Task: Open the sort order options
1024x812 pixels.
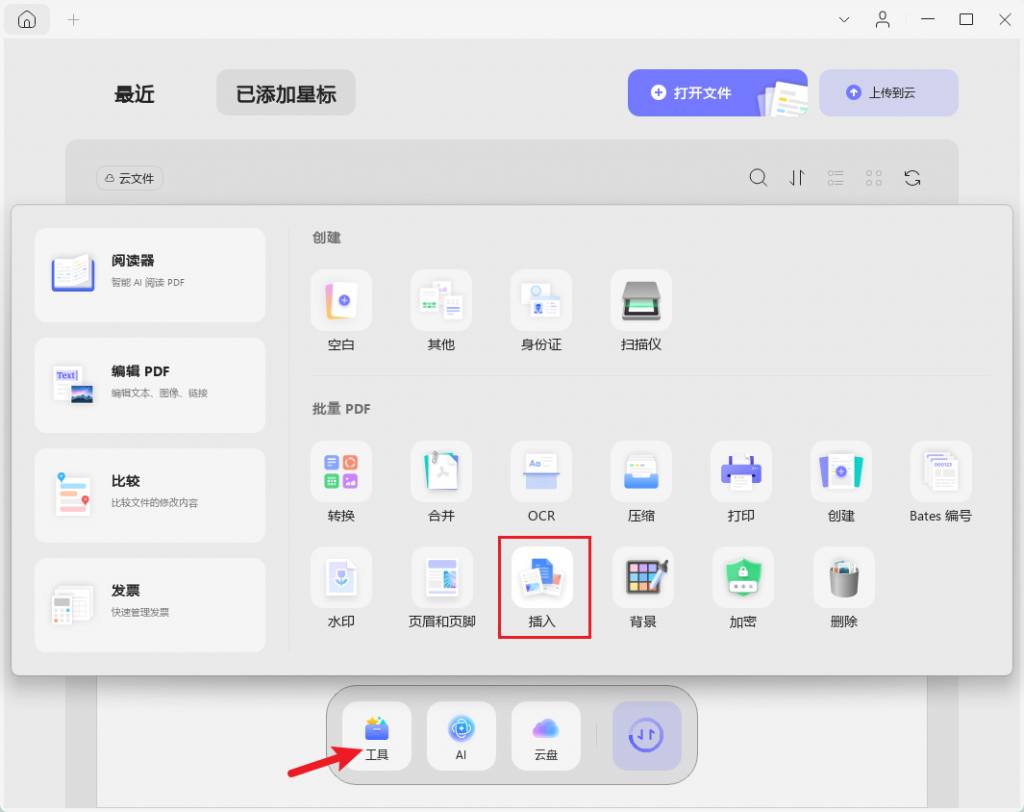Action: click(x=797, y=178)
